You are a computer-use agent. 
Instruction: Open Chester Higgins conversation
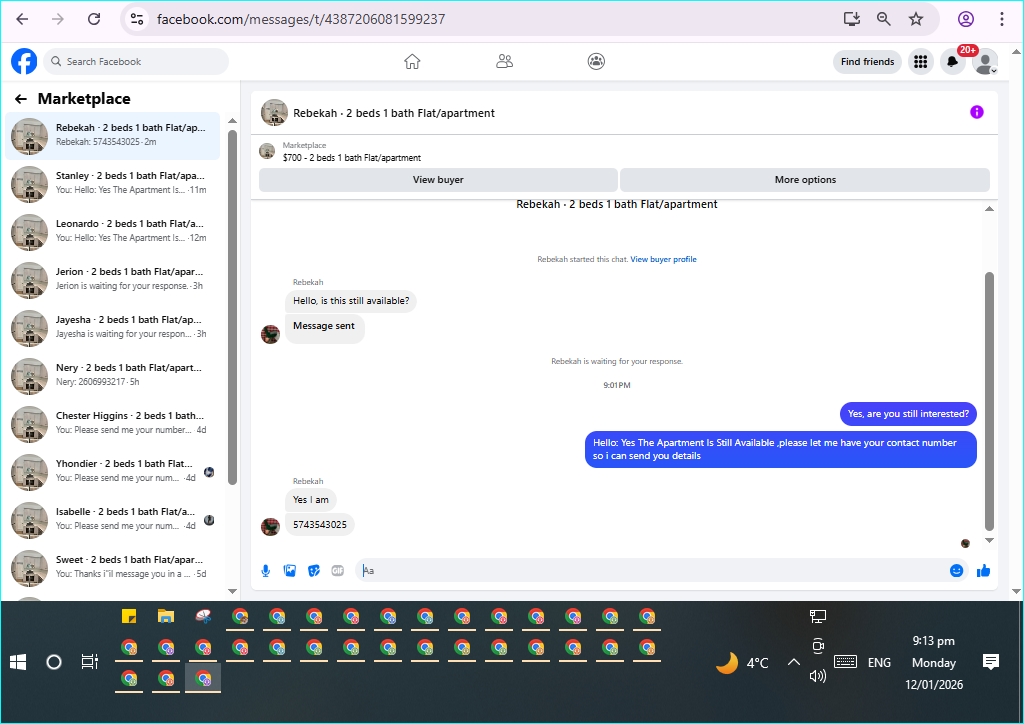click(113, 424)
